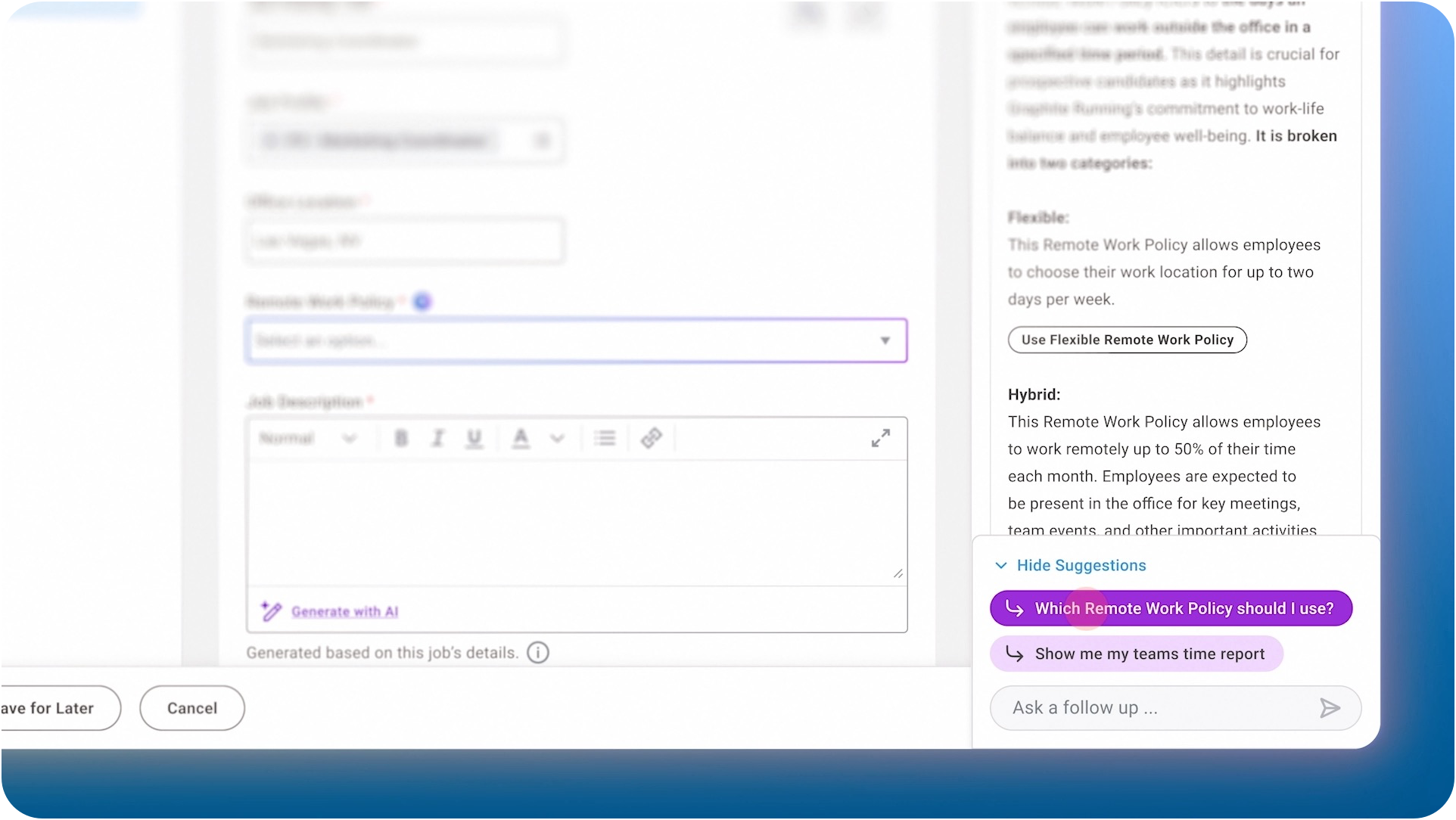This screenshot has width=1456, height=820.
Task: Open the Normal text style dropdown
Action: point(307,438)
